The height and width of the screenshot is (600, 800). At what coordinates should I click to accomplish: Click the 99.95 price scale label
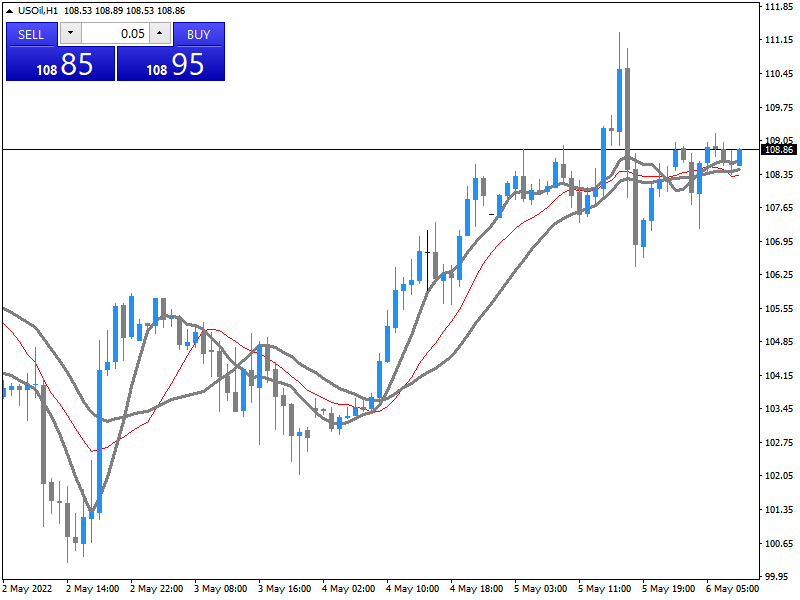(778, 577)
